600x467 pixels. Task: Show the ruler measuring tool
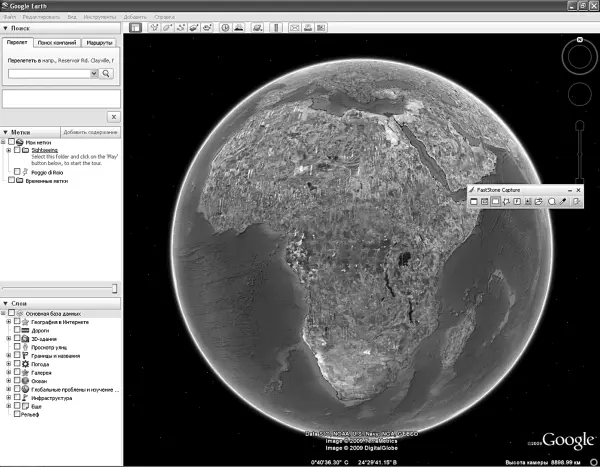click(276, 28)
